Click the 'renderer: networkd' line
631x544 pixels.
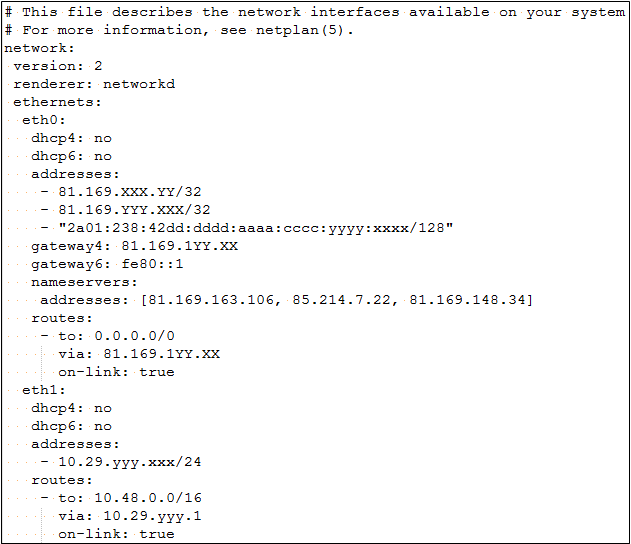click(x=94, y=84)
